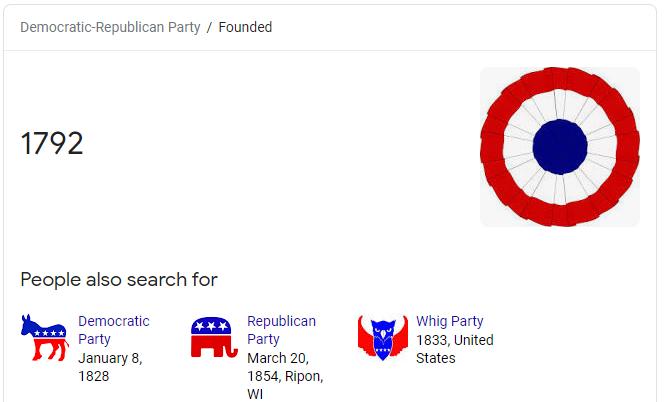Click the star band on the elephant logo
666x402 pixels.
[x=211, y=326]
